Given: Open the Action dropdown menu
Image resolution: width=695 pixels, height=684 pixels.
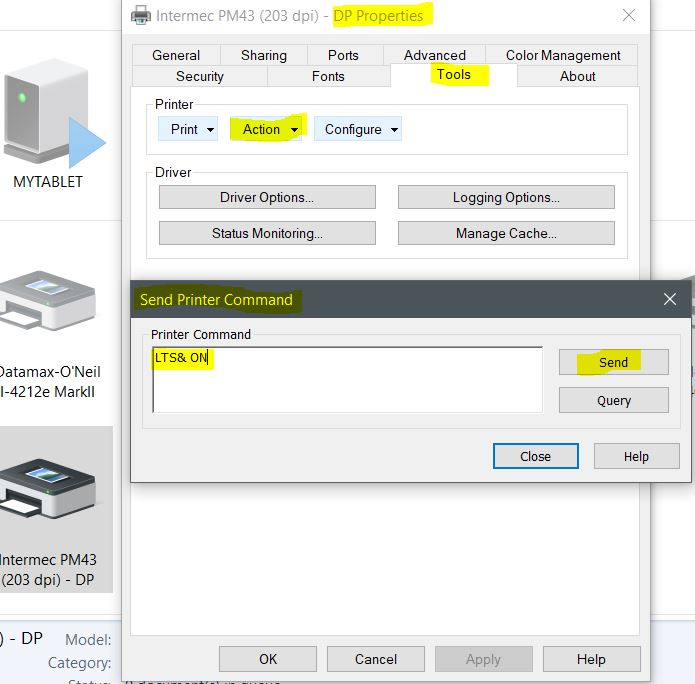Looking at the screenshot, I should [x=266, y=129].
